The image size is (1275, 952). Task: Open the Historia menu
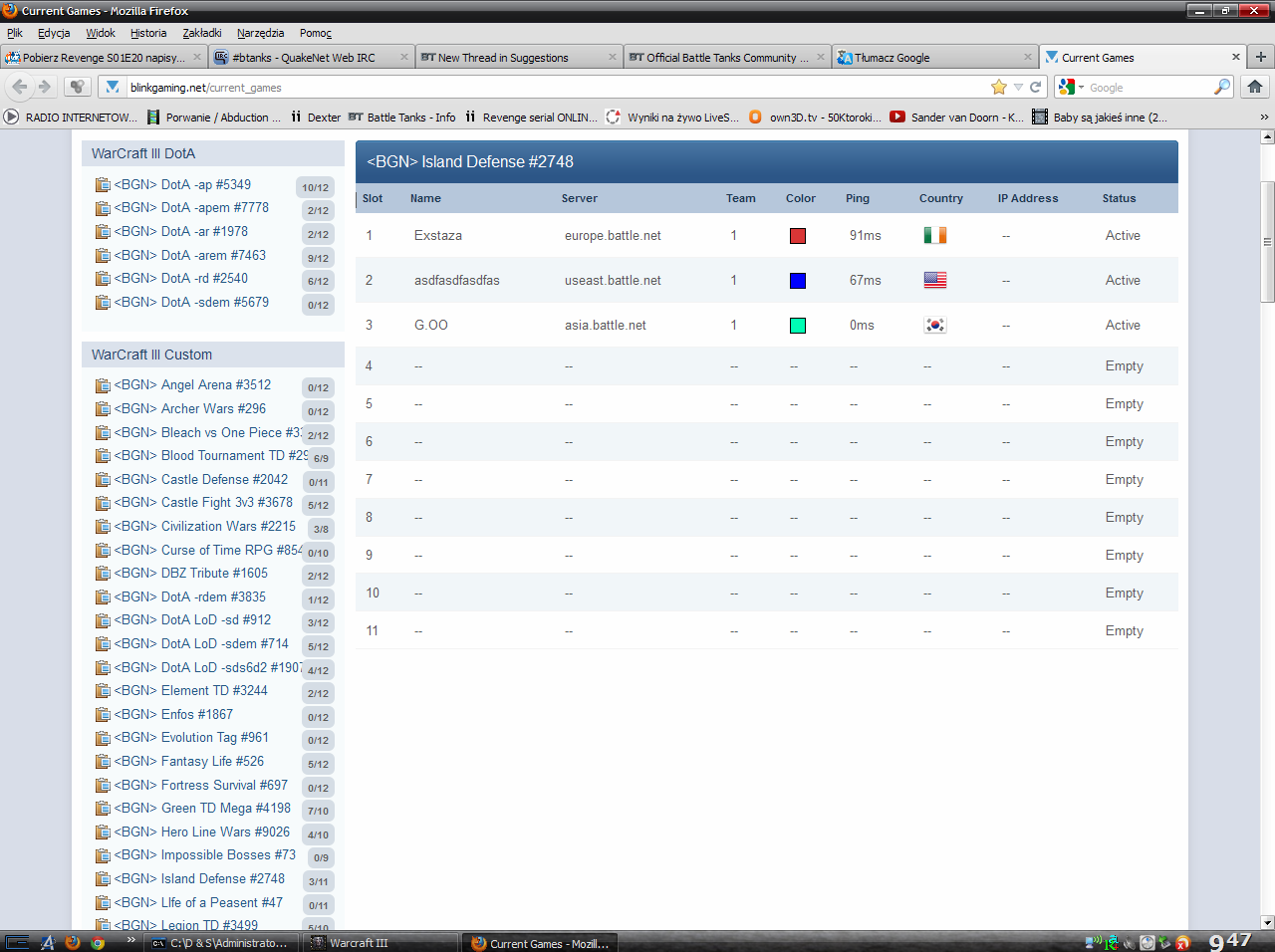148,33
